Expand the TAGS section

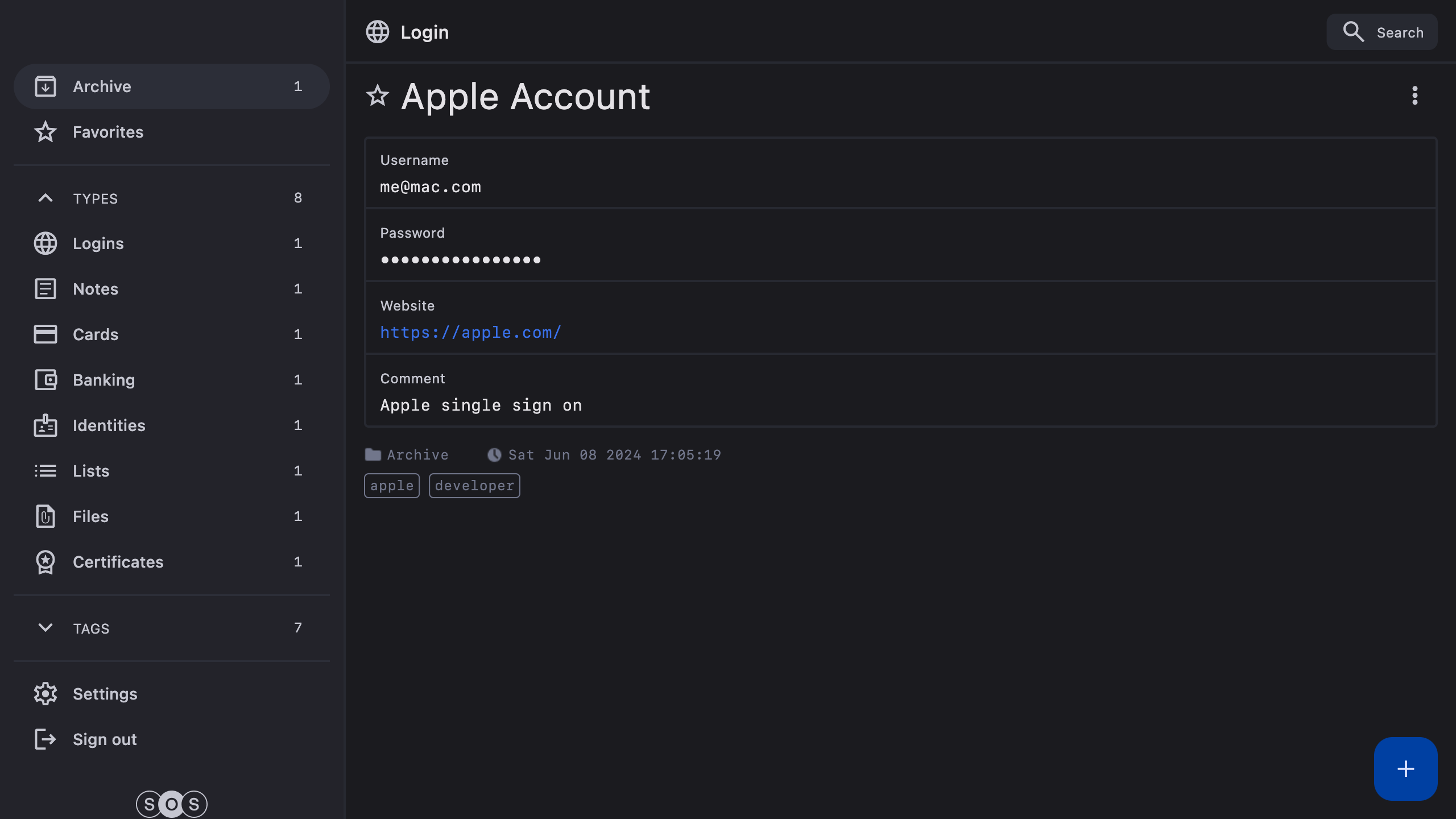click(45, 628)
